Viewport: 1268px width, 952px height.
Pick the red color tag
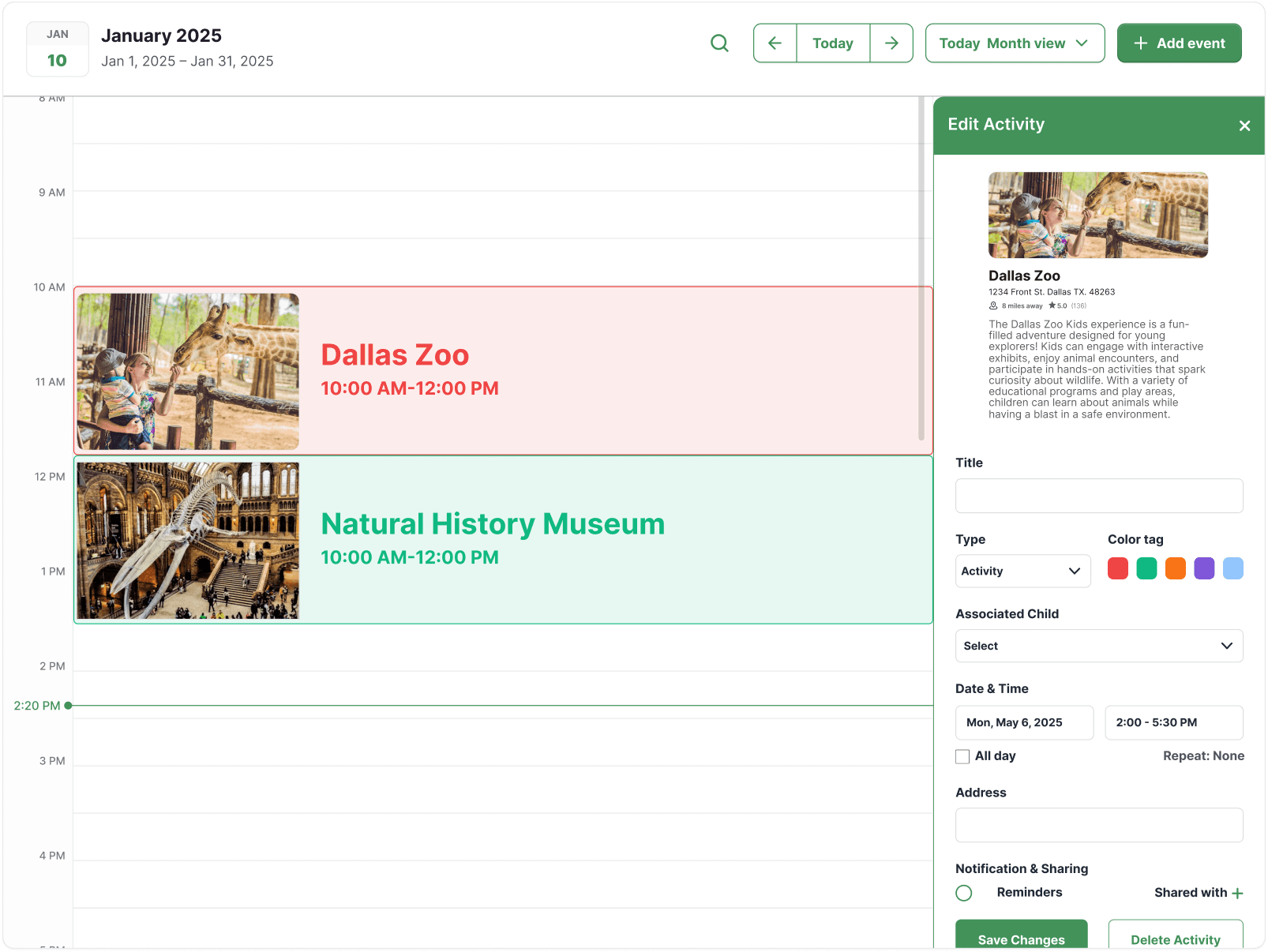(x=1117, y=568)
